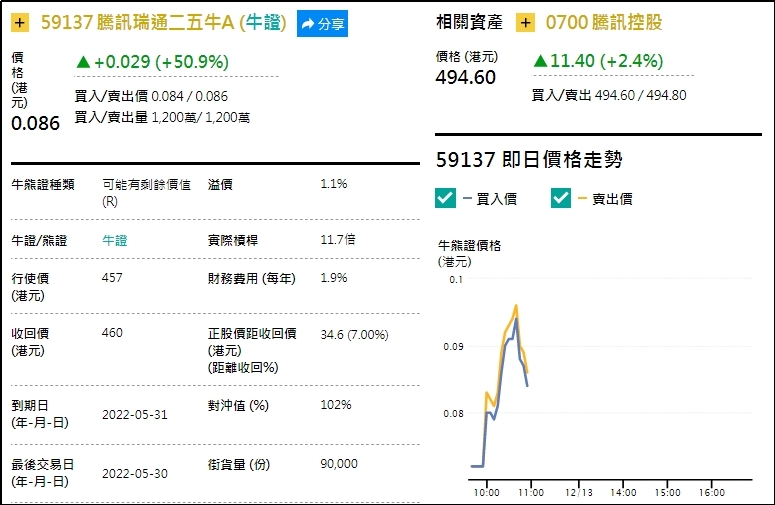Select the 牛證 type value link
This screenshot has width=775, height=505.
point(115,241)
